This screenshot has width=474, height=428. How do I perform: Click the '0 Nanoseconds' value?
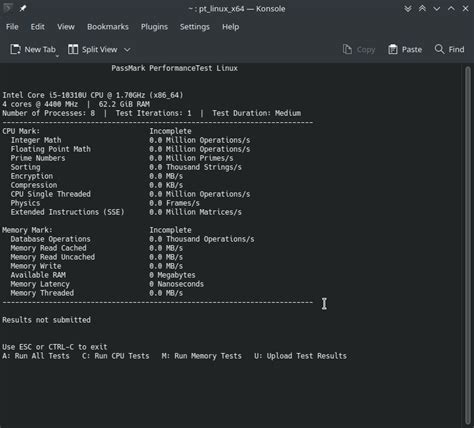coord(177,284)
